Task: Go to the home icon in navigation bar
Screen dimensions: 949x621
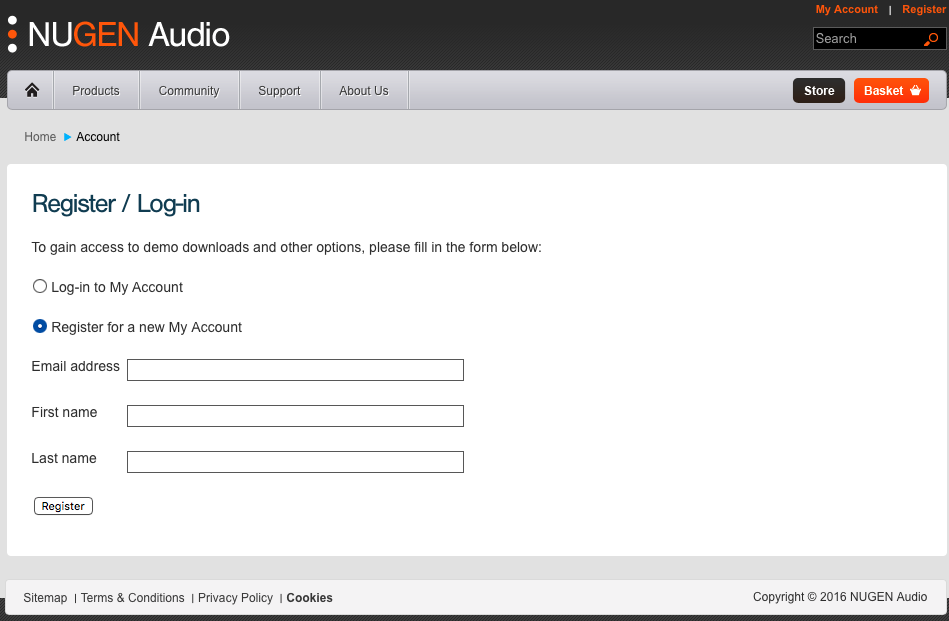Action: [x=31, y=90]
